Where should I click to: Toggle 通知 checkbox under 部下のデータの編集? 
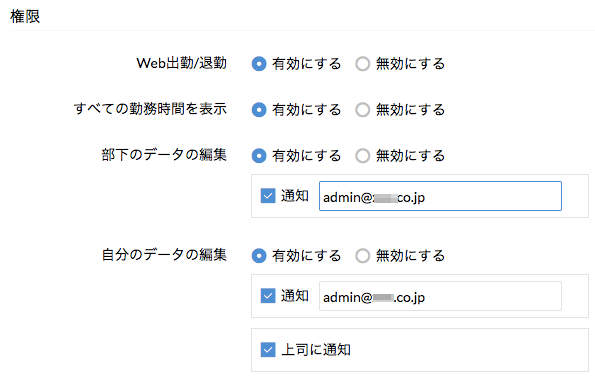click(x=268, y=196)
